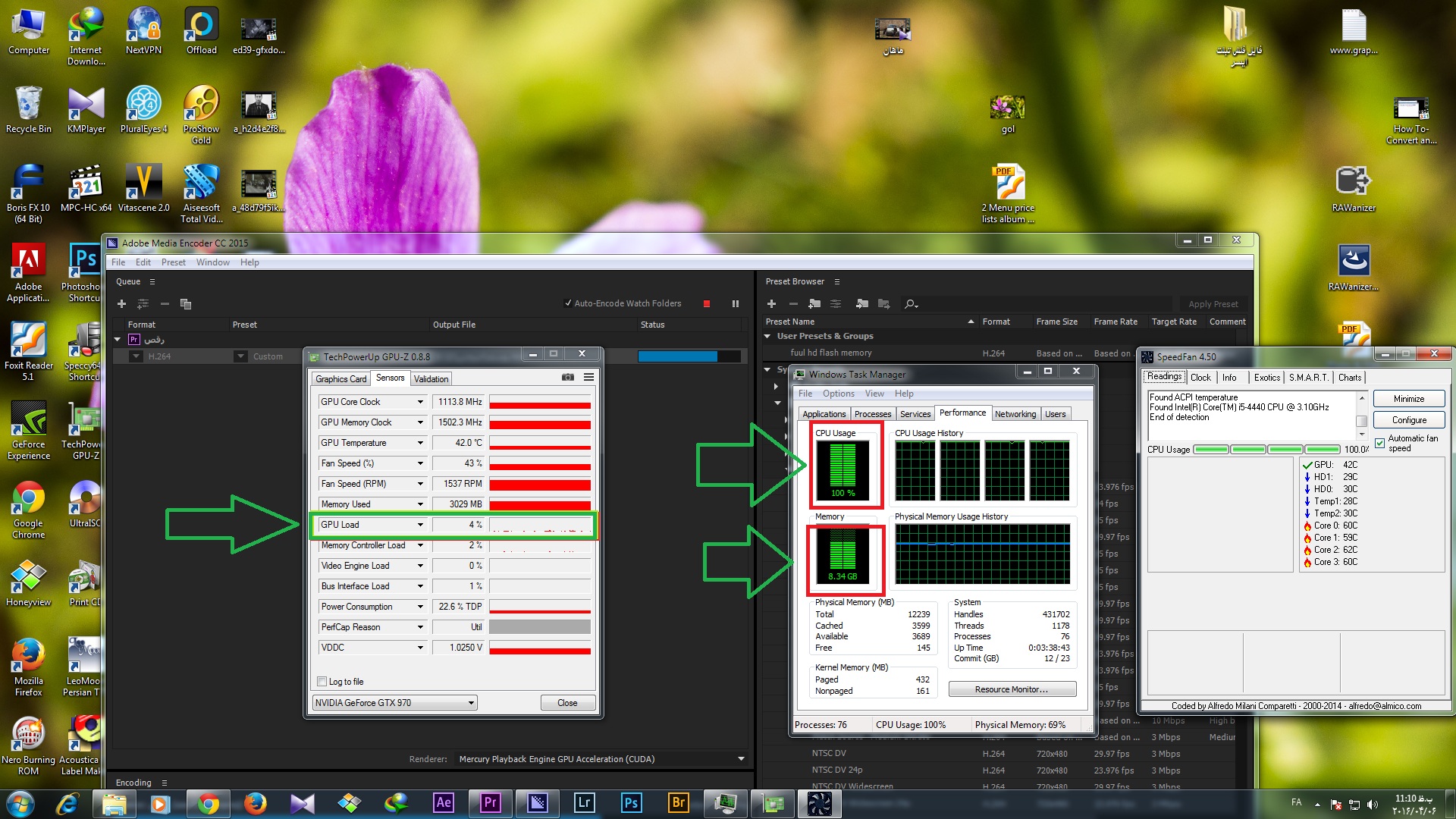Open Premiere Pro from taskbar
Screen dimensions: 1456x819
pos(490,802)
